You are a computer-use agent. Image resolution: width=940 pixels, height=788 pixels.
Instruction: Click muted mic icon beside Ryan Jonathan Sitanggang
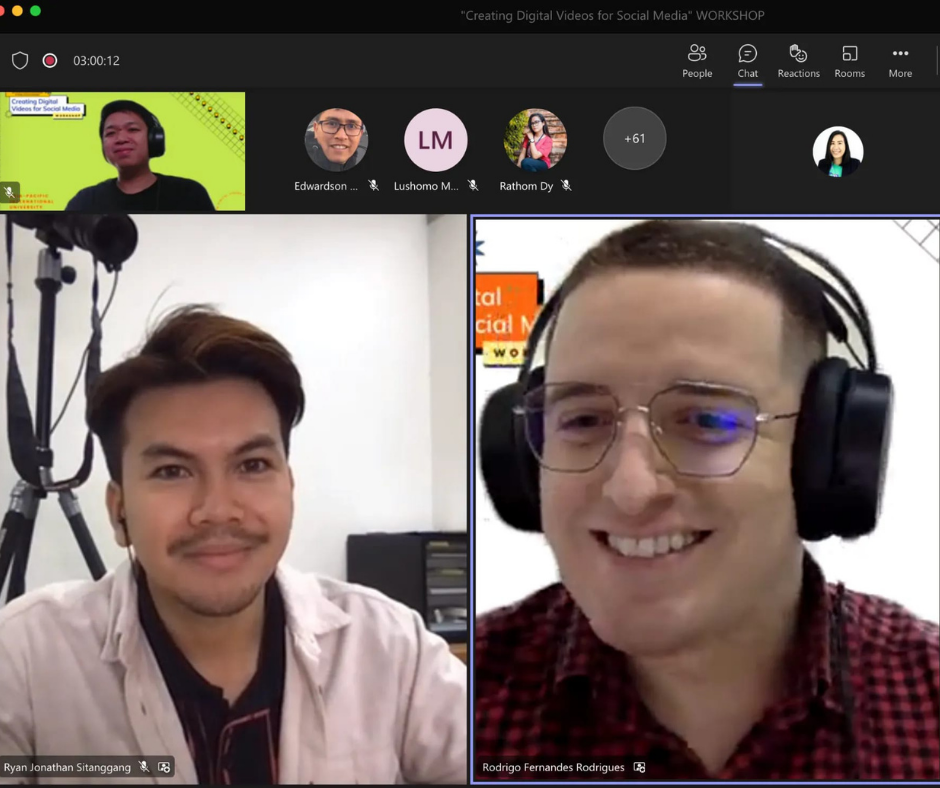pos(144,767)
